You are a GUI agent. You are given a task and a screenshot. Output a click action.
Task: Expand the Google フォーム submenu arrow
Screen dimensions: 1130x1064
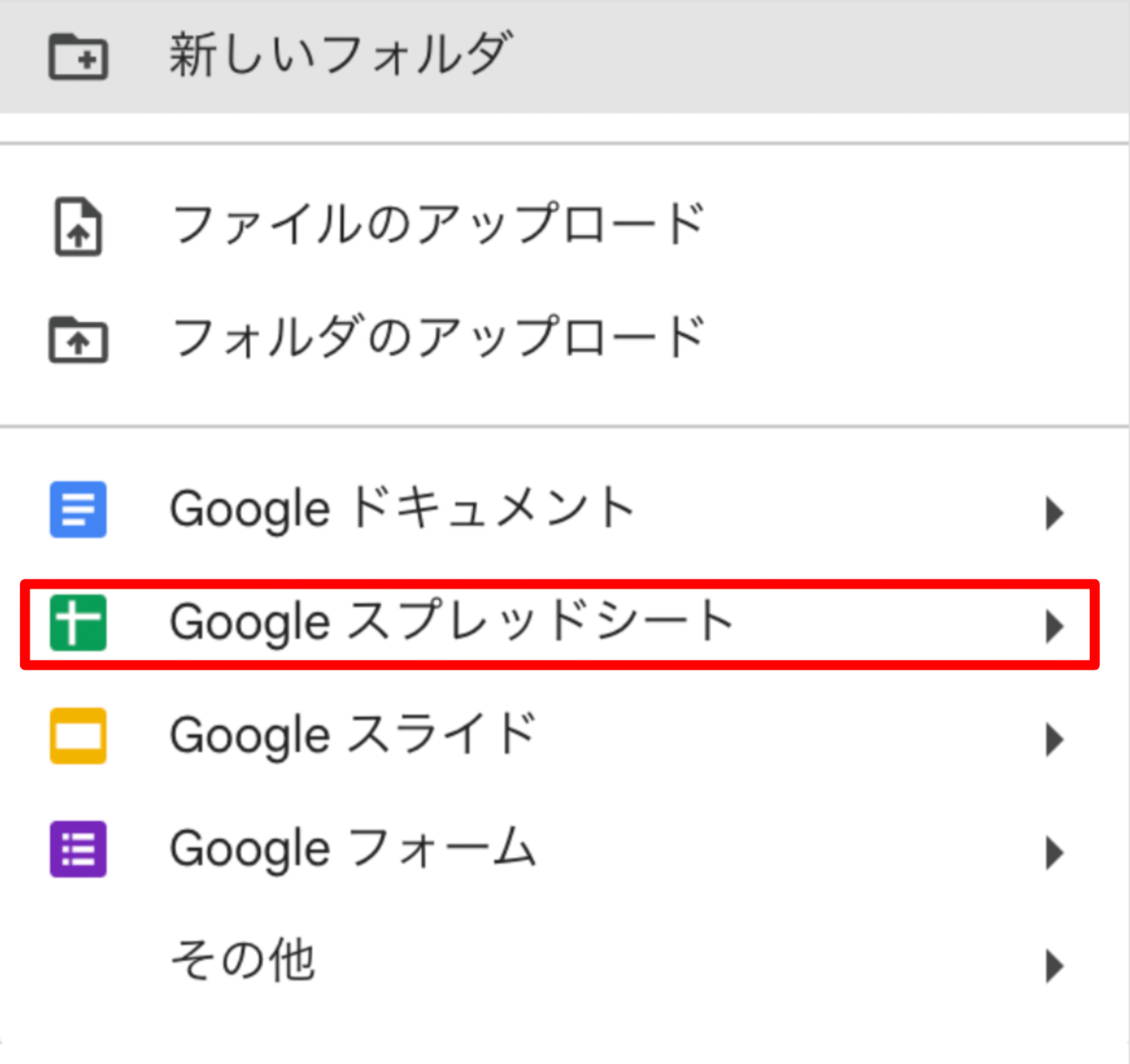pyautogui.click(x=1054, y=852)
